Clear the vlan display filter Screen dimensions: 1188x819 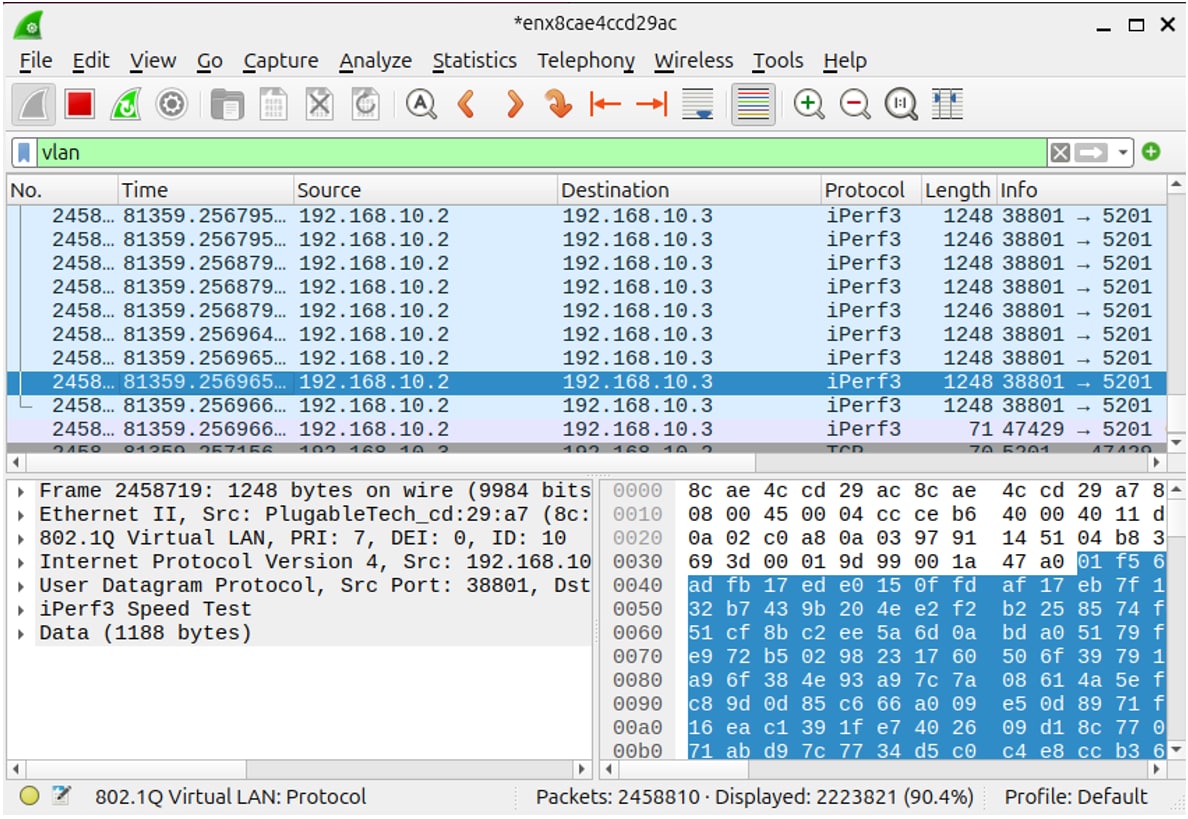(1060, 153)
